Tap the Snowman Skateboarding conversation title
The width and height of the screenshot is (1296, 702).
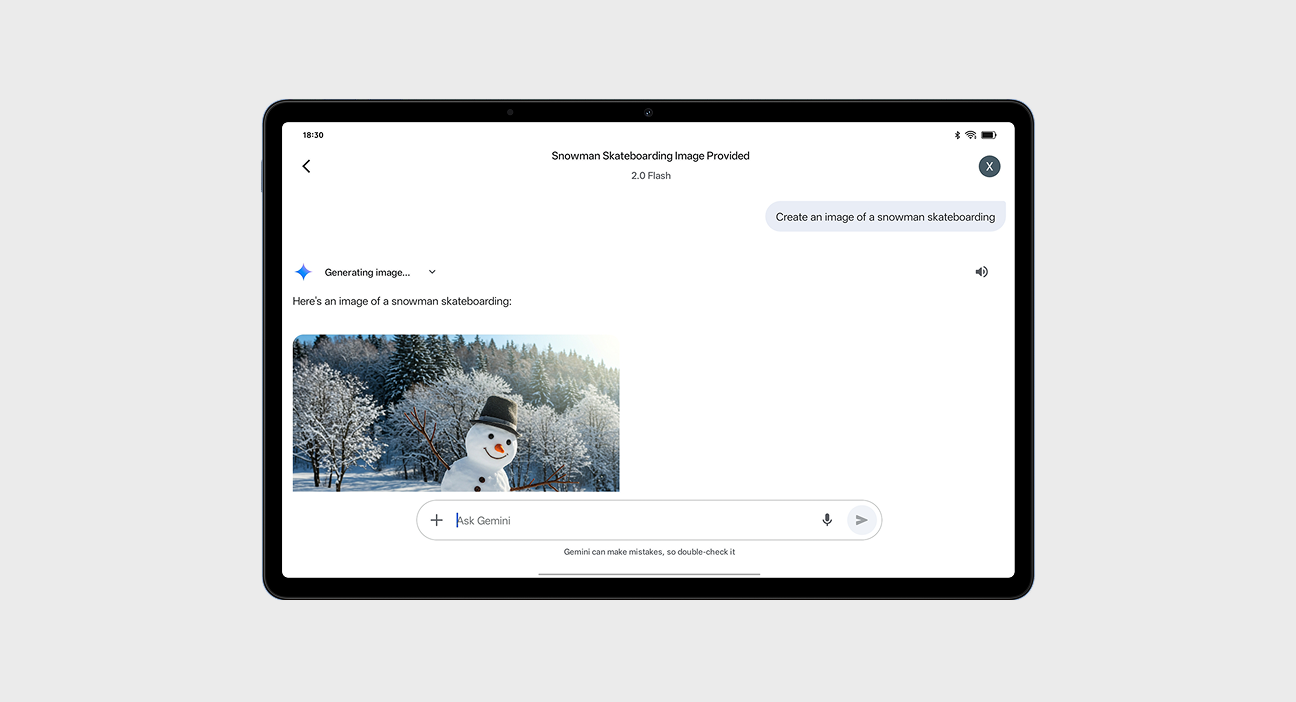(x=650, y=155)
